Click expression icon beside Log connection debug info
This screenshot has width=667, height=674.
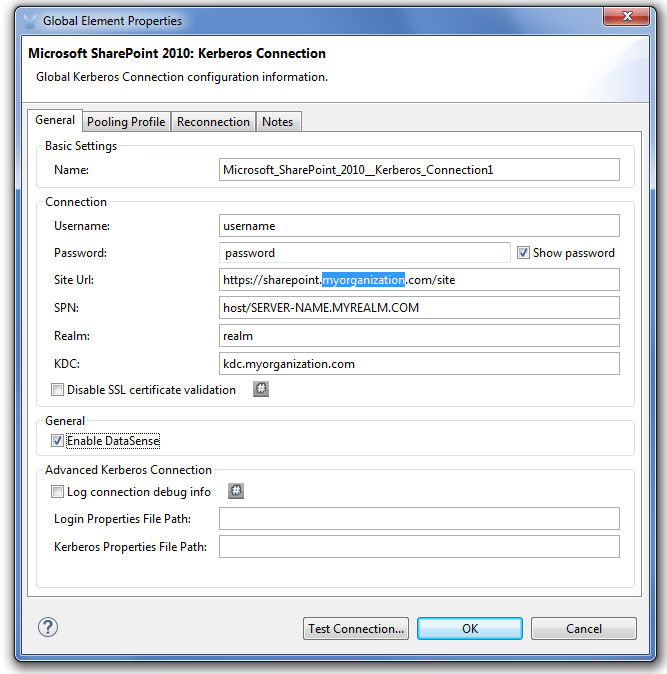tap(236, 491)
